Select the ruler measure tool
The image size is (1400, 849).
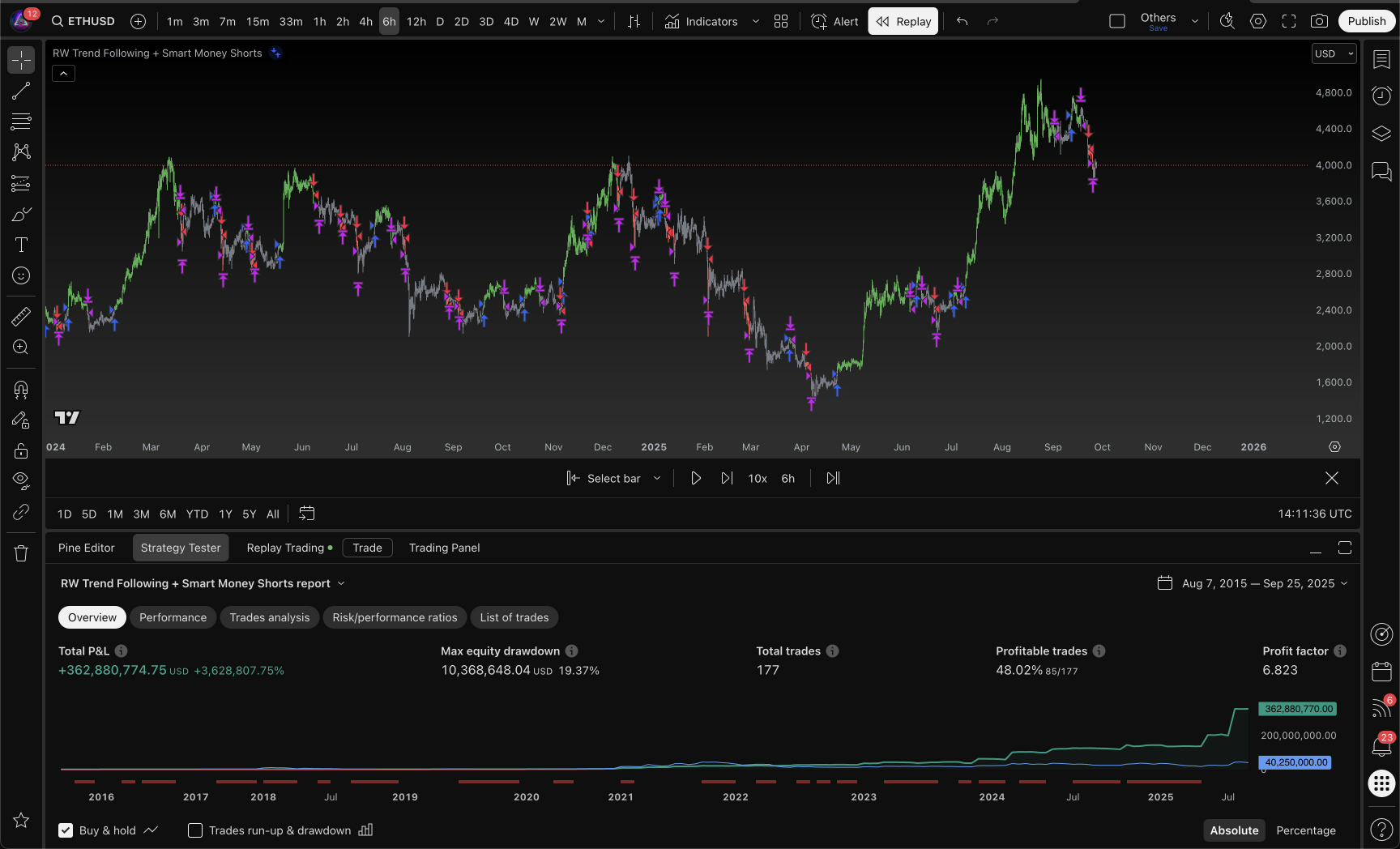[x=21, y=316]
